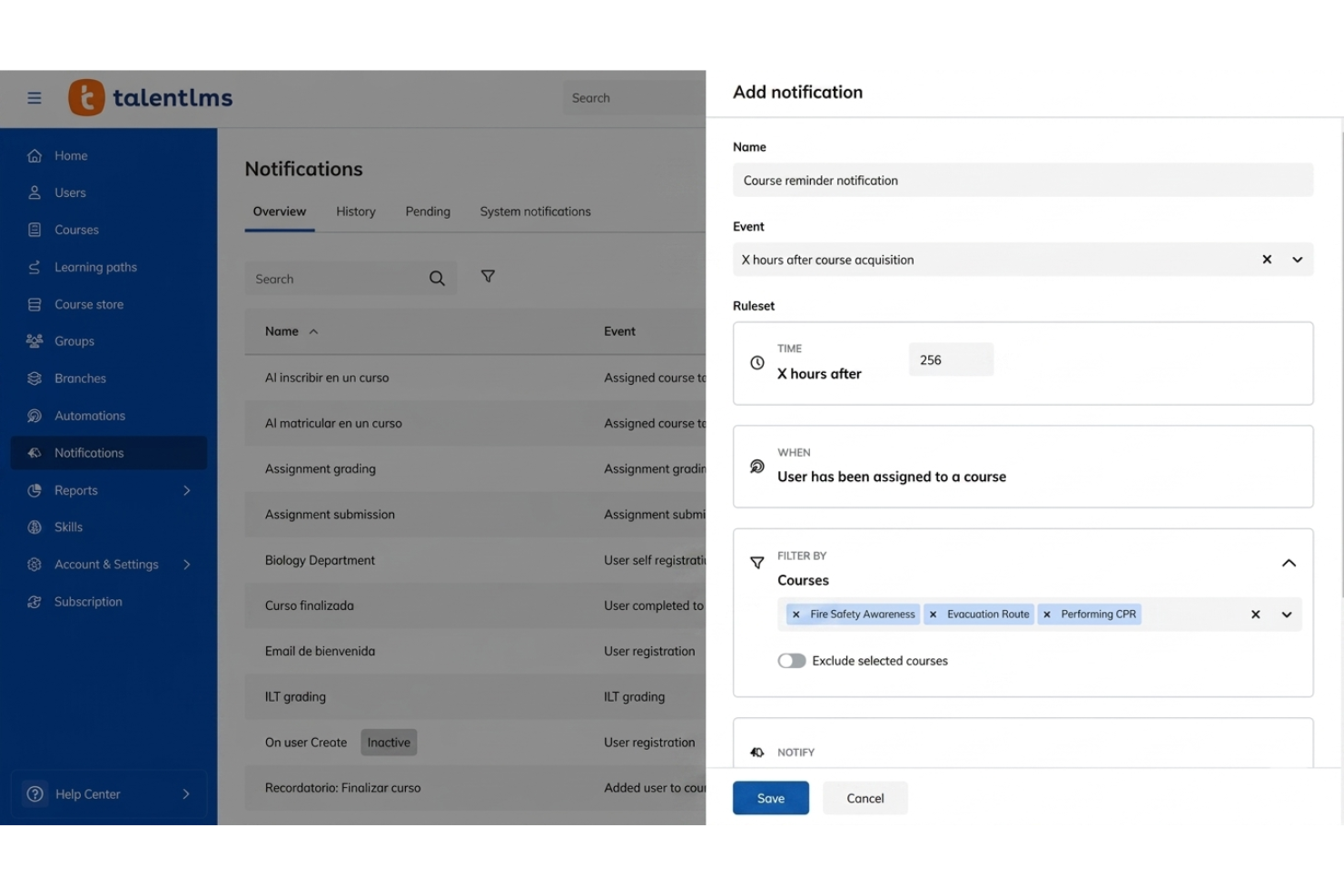
Task: Save the notification
Action: [771, 798]
